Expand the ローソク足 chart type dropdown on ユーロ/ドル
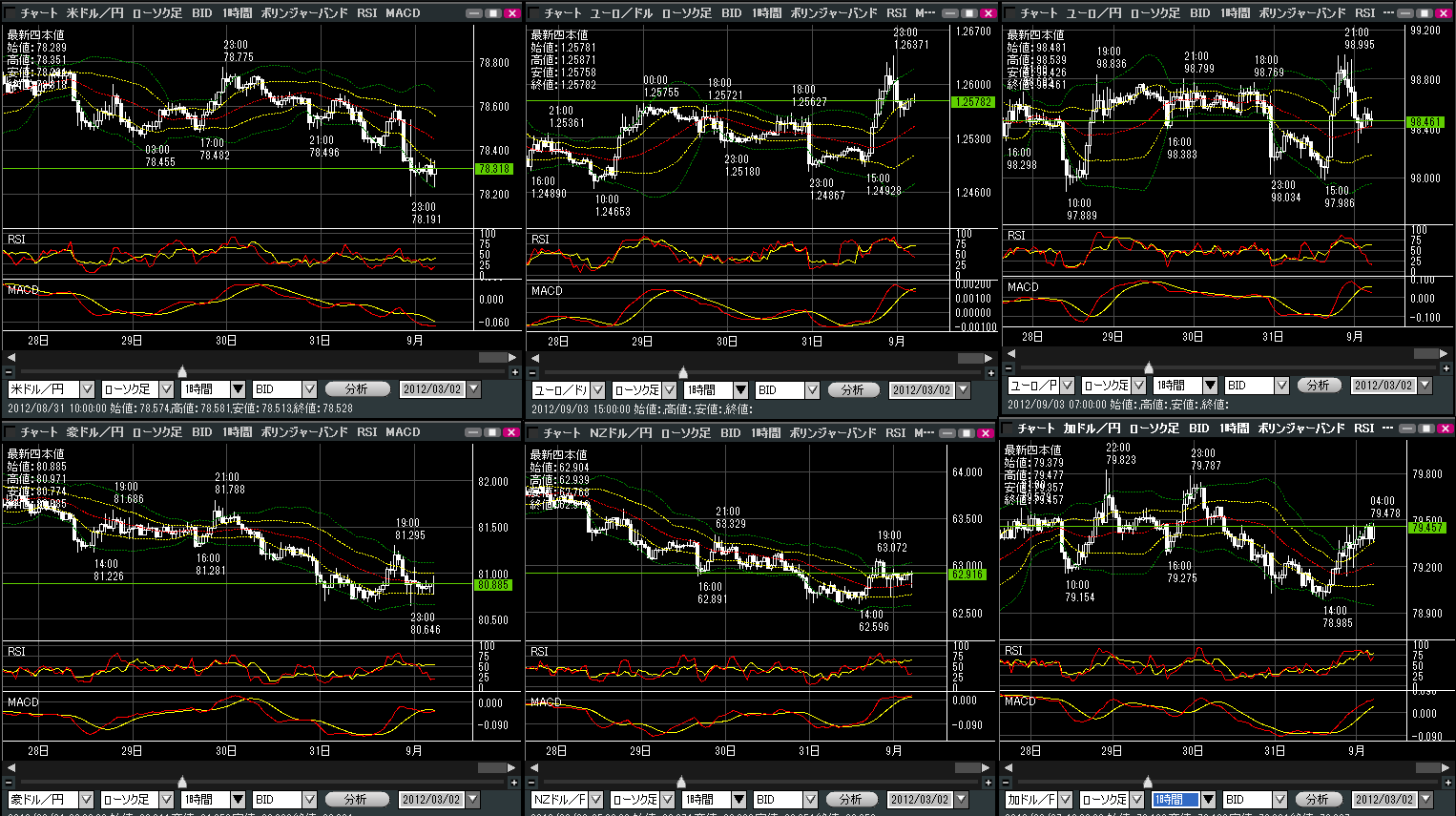The image size is (1456, 816). 669,390
